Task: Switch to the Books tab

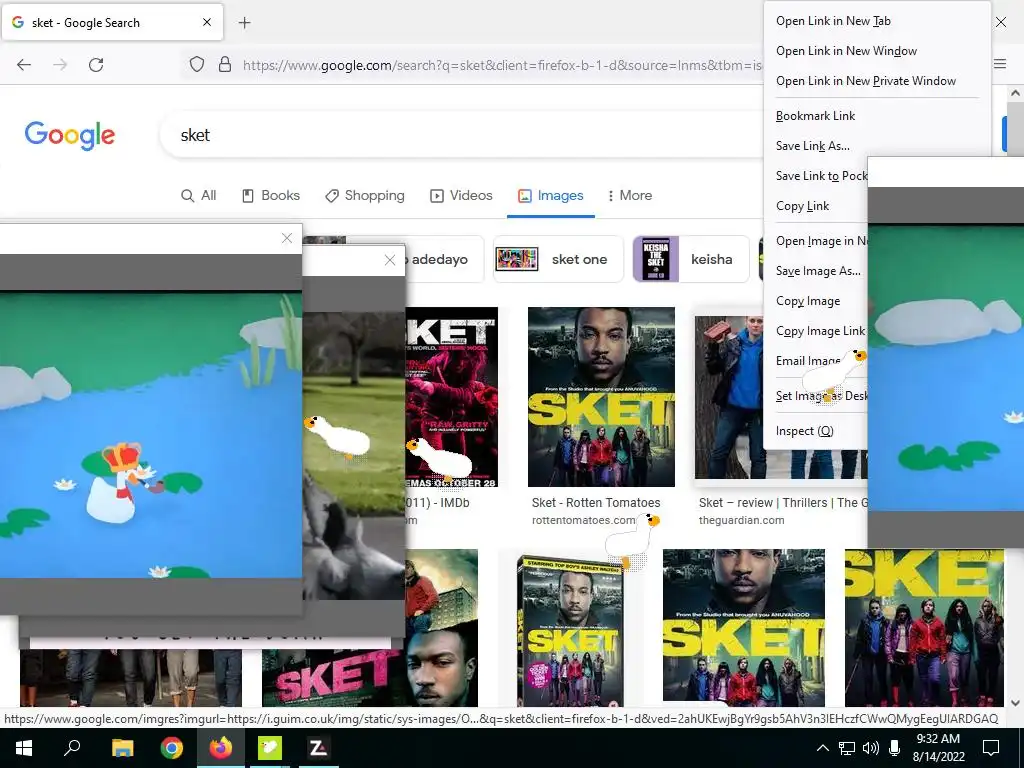Action: point(271,195)
